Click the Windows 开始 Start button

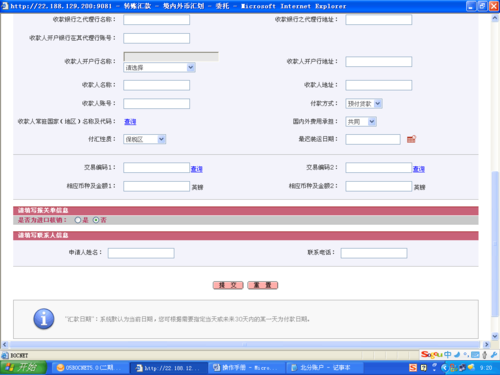pyautogui.click(x=24, y=368)
